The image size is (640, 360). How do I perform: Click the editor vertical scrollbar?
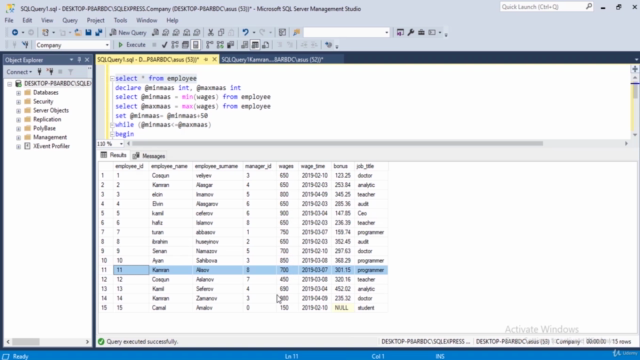pos(635,91)
